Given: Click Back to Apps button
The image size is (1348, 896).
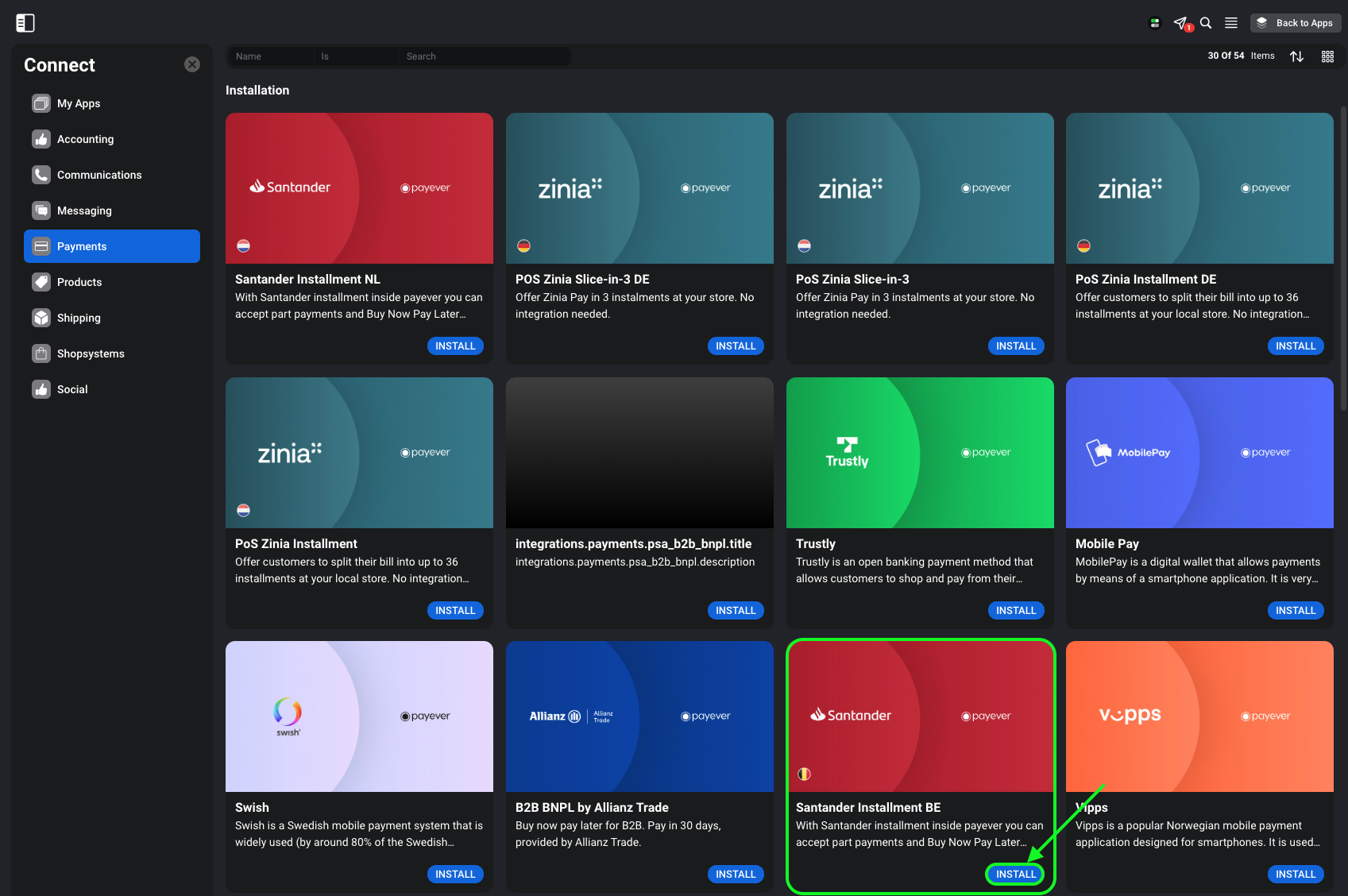Looking at the screenshot, I should click(x=1296, y=23).
